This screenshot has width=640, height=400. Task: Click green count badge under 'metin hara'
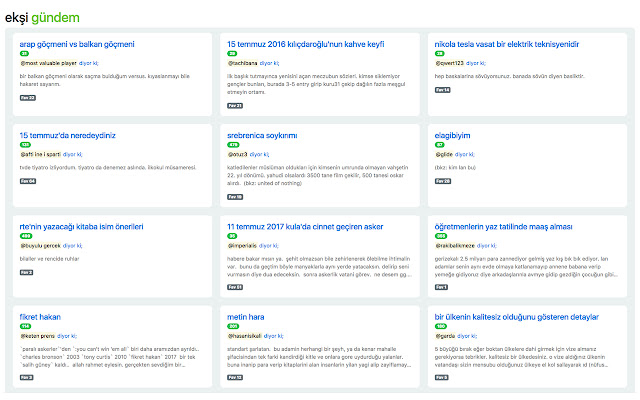(233, 326)
